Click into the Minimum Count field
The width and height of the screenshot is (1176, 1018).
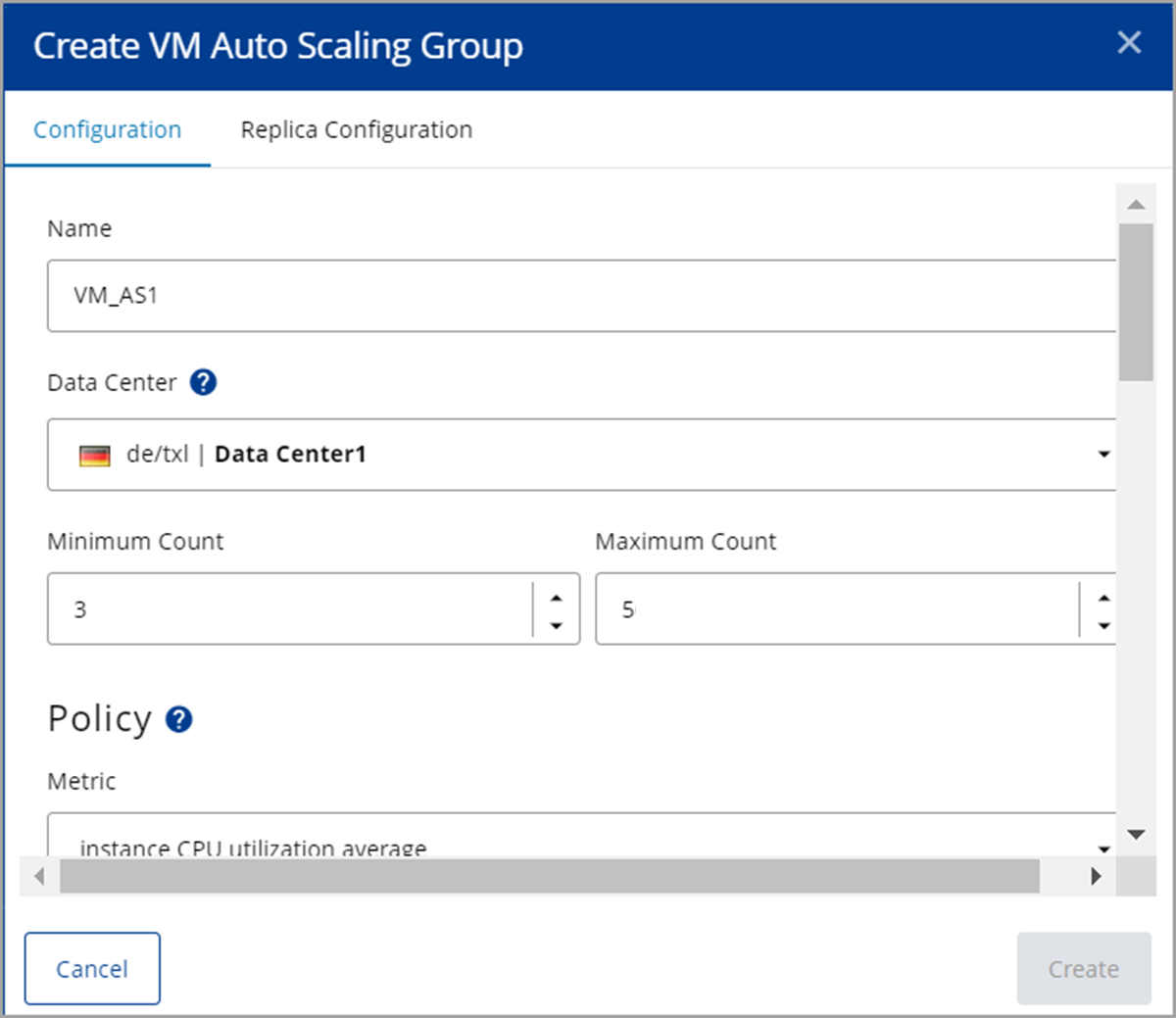pyautogui.click(x=289, y=609)
